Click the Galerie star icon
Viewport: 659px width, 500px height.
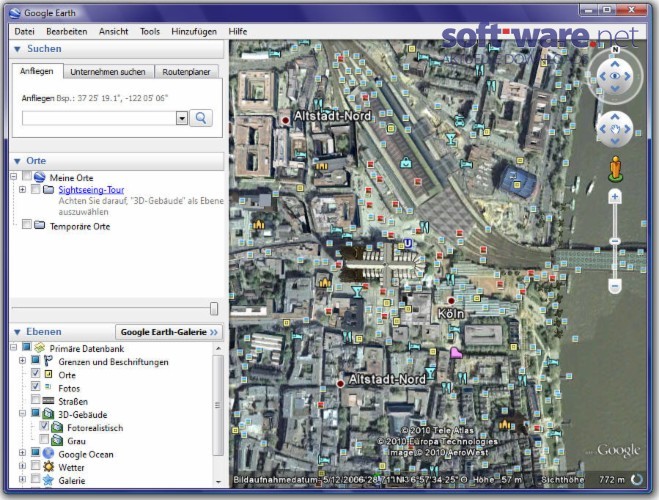[48, 479]
